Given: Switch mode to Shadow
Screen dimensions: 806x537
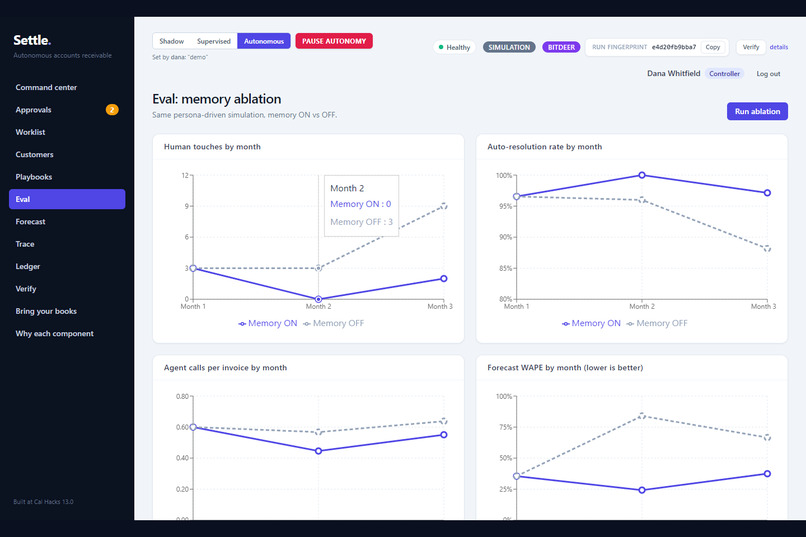Looking at the screenshot, I should pyautogui.click(x=171, y=41).
